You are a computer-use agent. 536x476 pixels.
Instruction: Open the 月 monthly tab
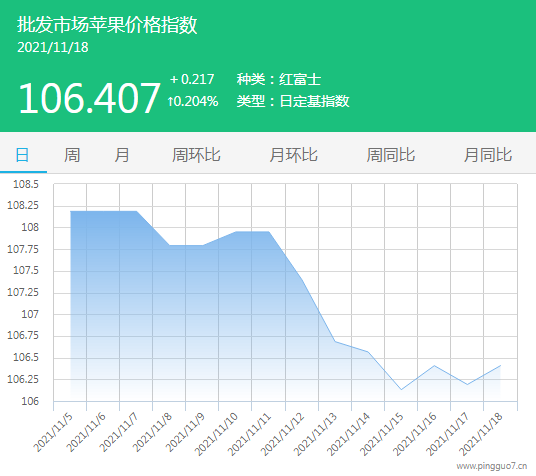click(122, 155)
